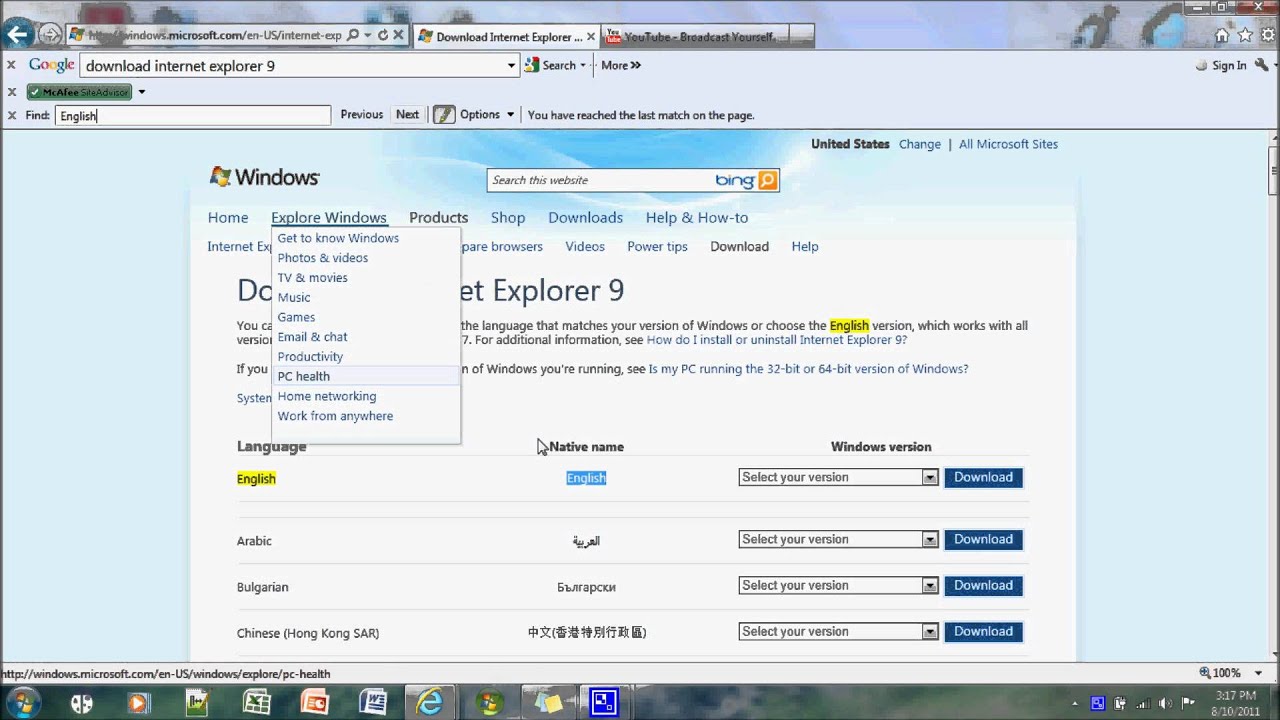The height and width of the screenshot is (720, 1280).
Task: Choose Home networking in the menu
Action: pos(327,396)
